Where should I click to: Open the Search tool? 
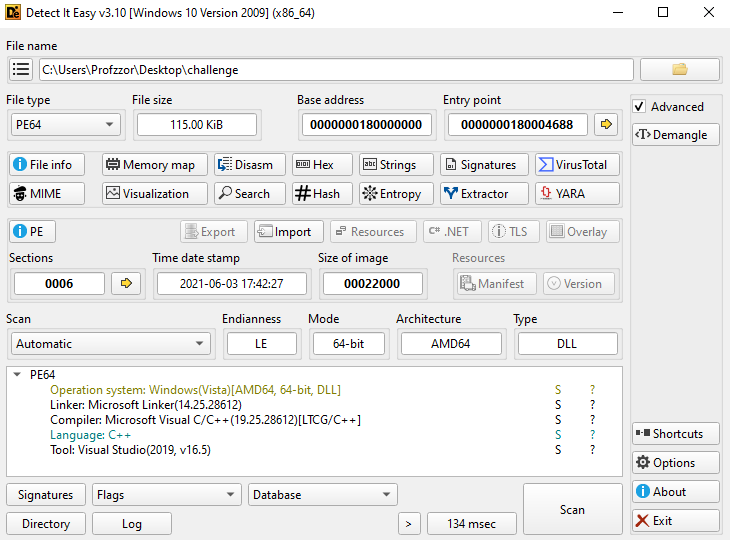[250, 194]
